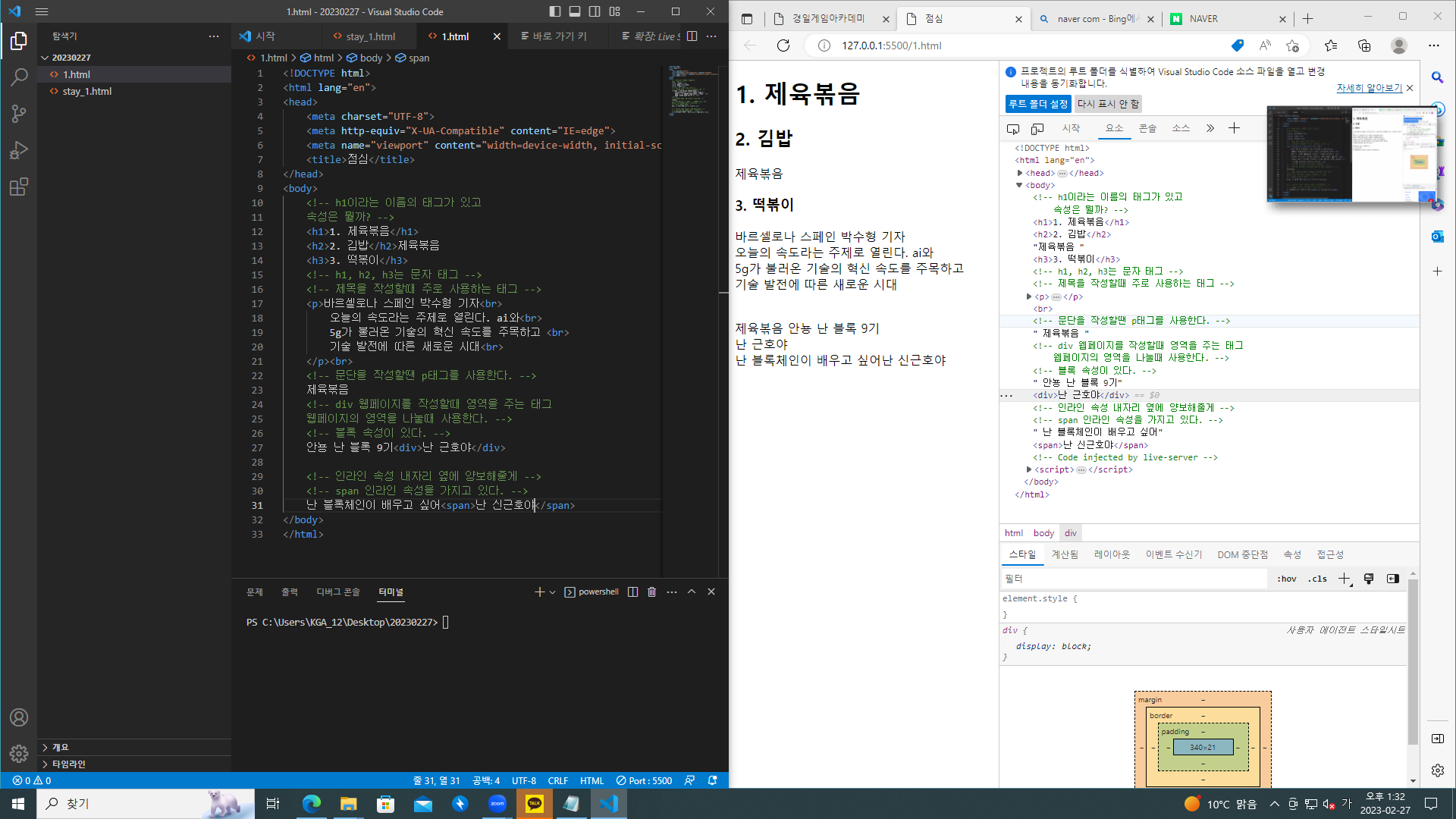This screenshot has width=1456, height=819.
Task: Click the split editor icon
Action: point(692,36)
